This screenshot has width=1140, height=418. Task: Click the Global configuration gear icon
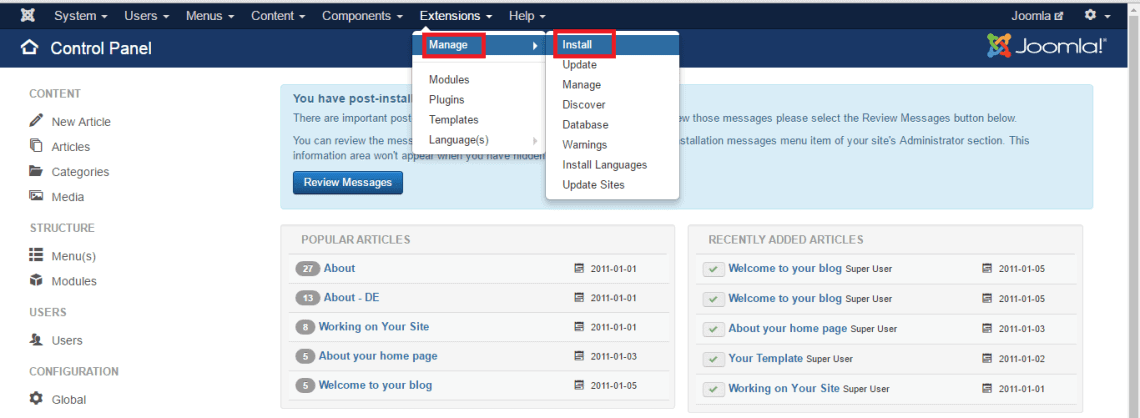point(36,399)
